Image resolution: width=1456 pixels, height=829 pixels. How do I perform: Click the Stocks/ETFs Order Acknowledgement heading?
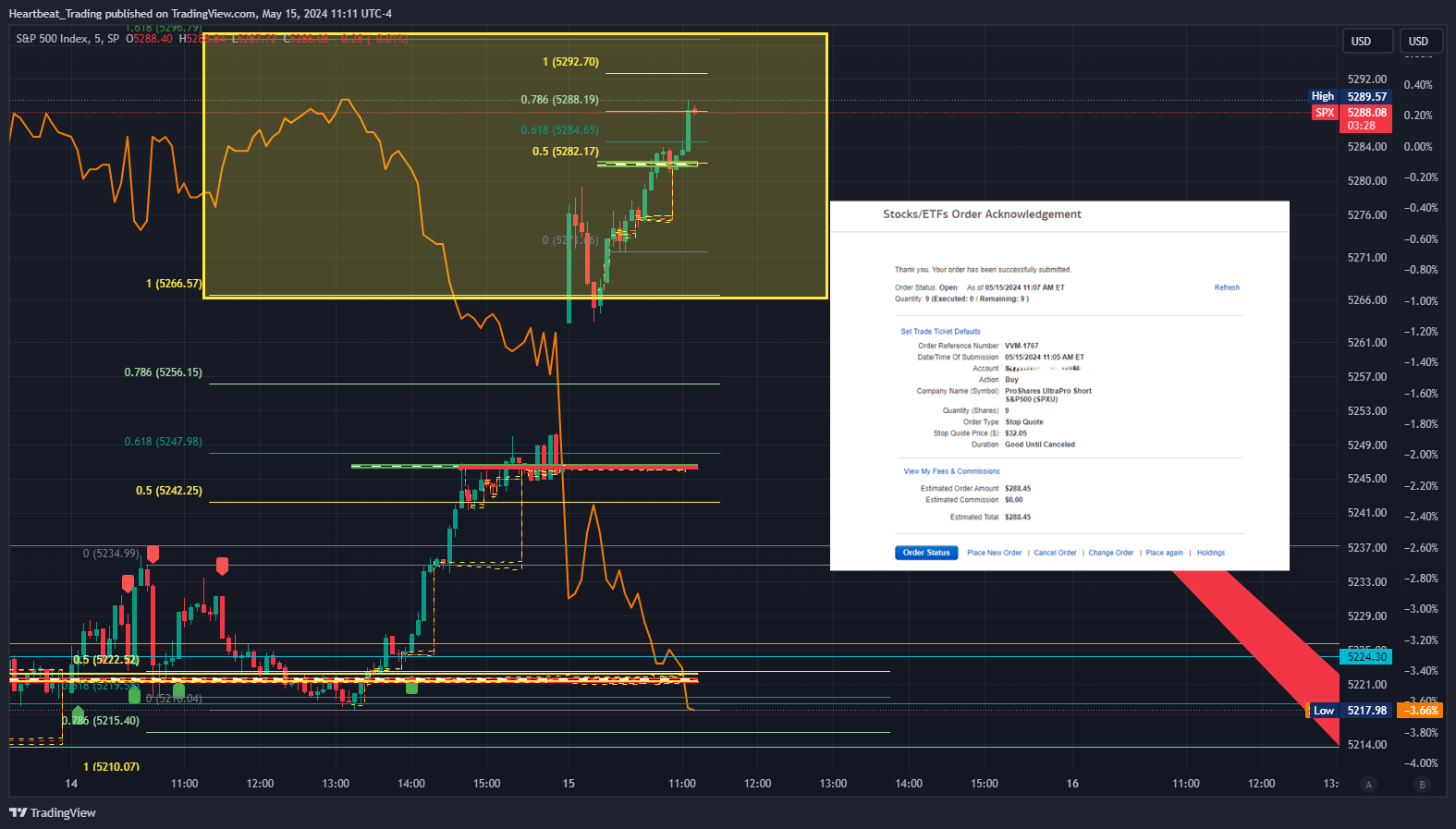click(982, 214)
